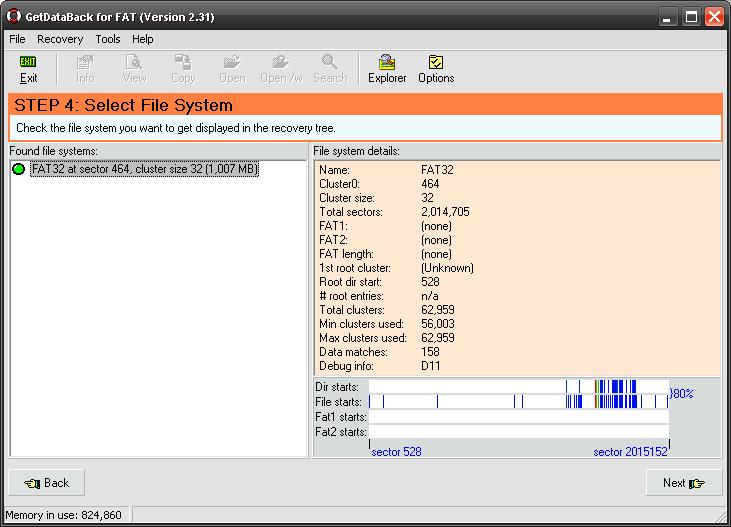
Task: Open the Options toolbar icon
Action: coord(436,69)
